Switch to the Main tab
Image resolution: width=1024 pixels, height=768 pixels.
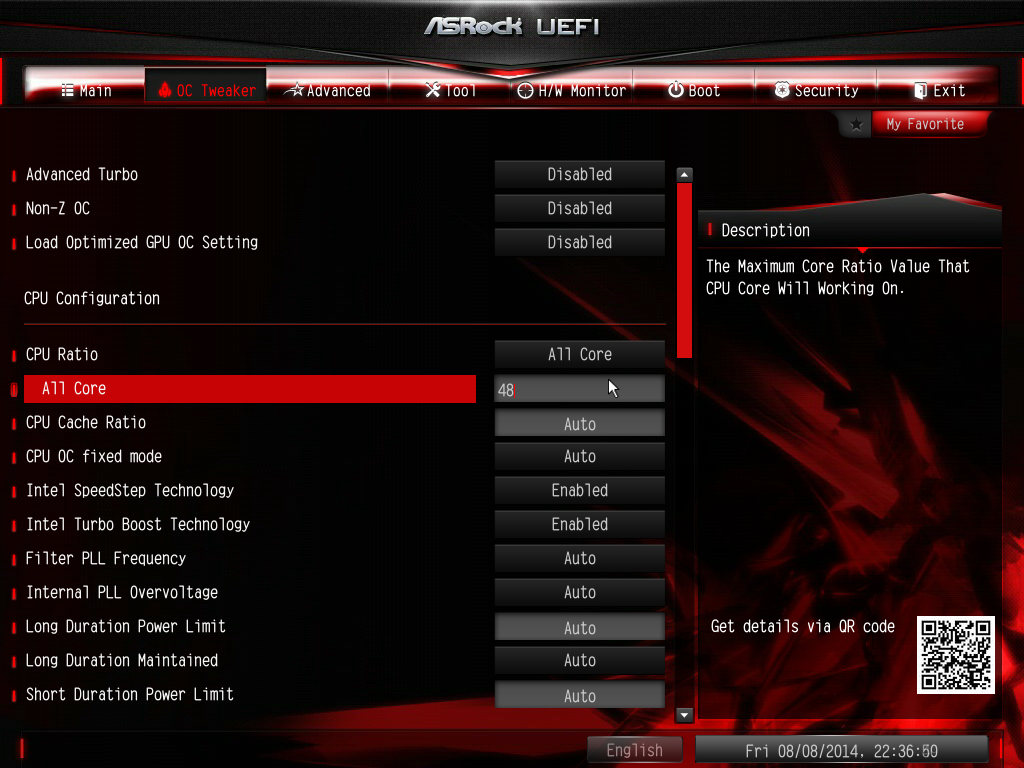pos(86,90)
